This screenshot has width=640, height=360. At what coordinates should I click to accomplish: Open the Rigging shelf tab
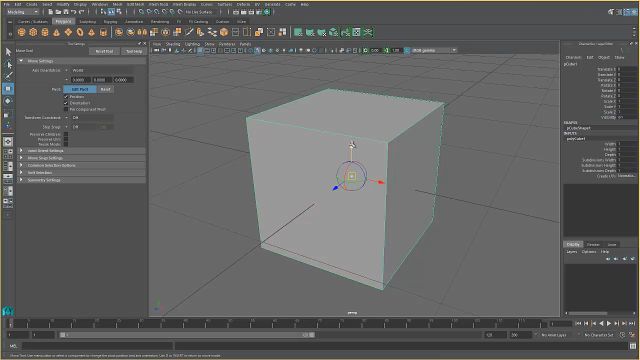coord(110,21)
